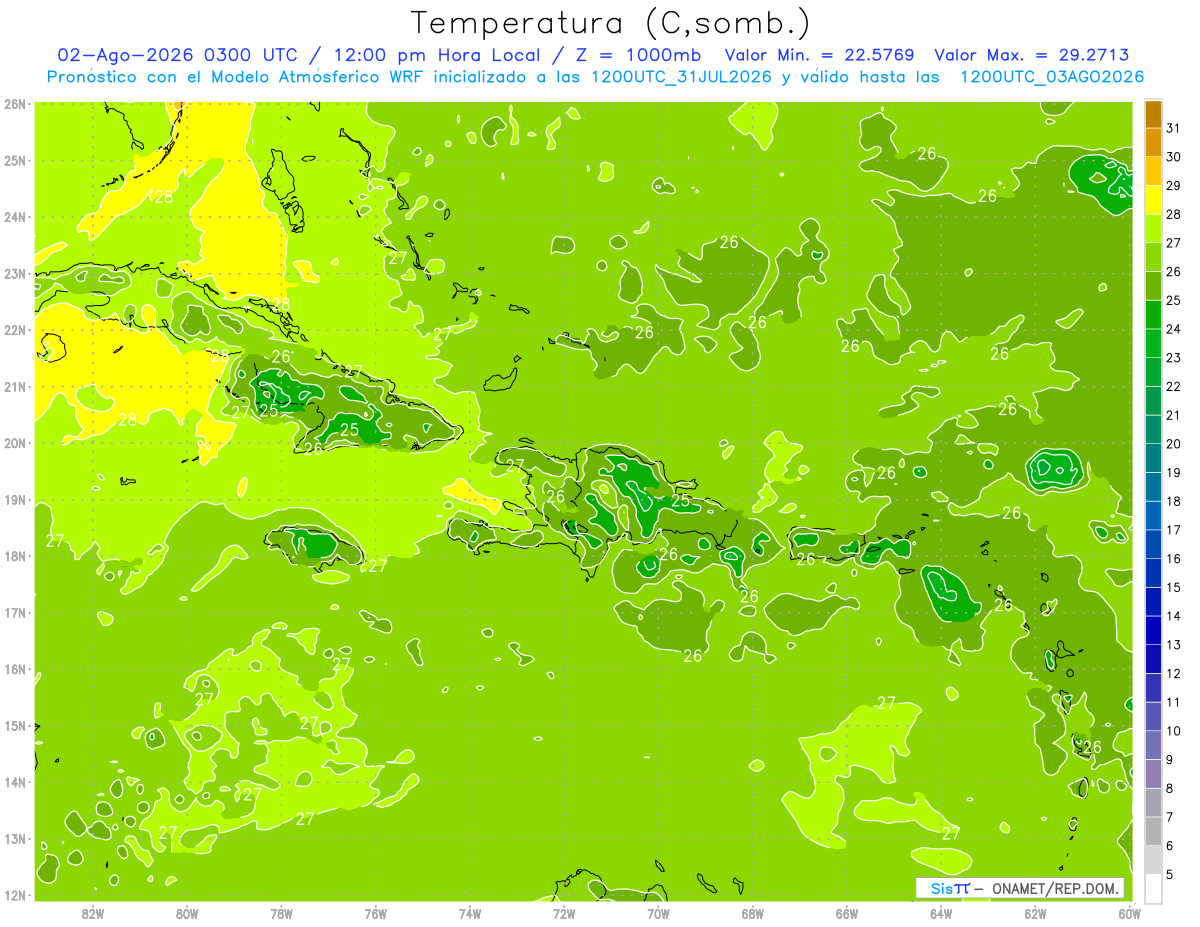Click the 16N latitude axis label
This screenshot has width=1200, height=927.
tap(15, 669)
